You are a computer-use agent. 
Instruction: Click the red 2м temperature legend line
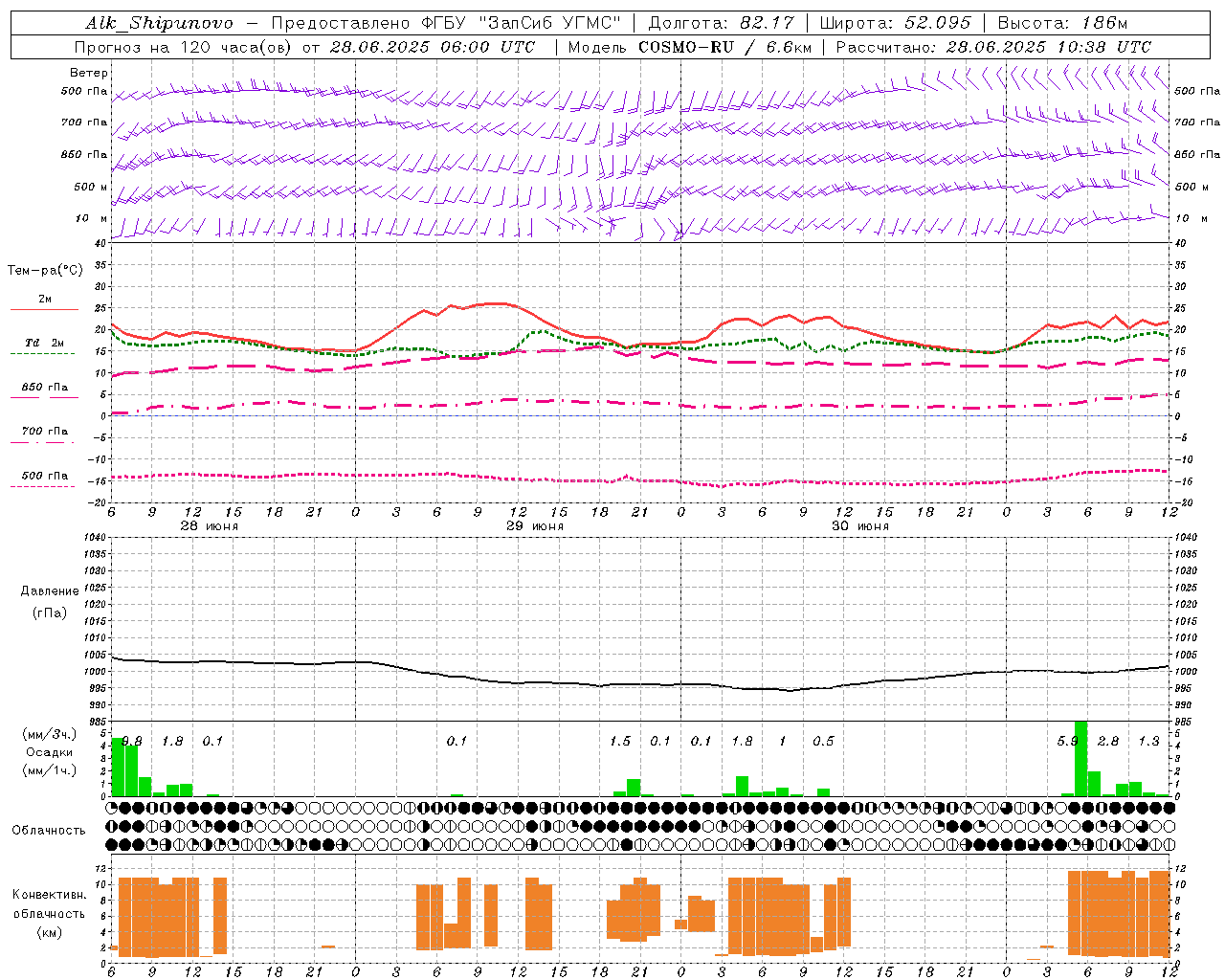pyautogui.click(x=44, y=309)
